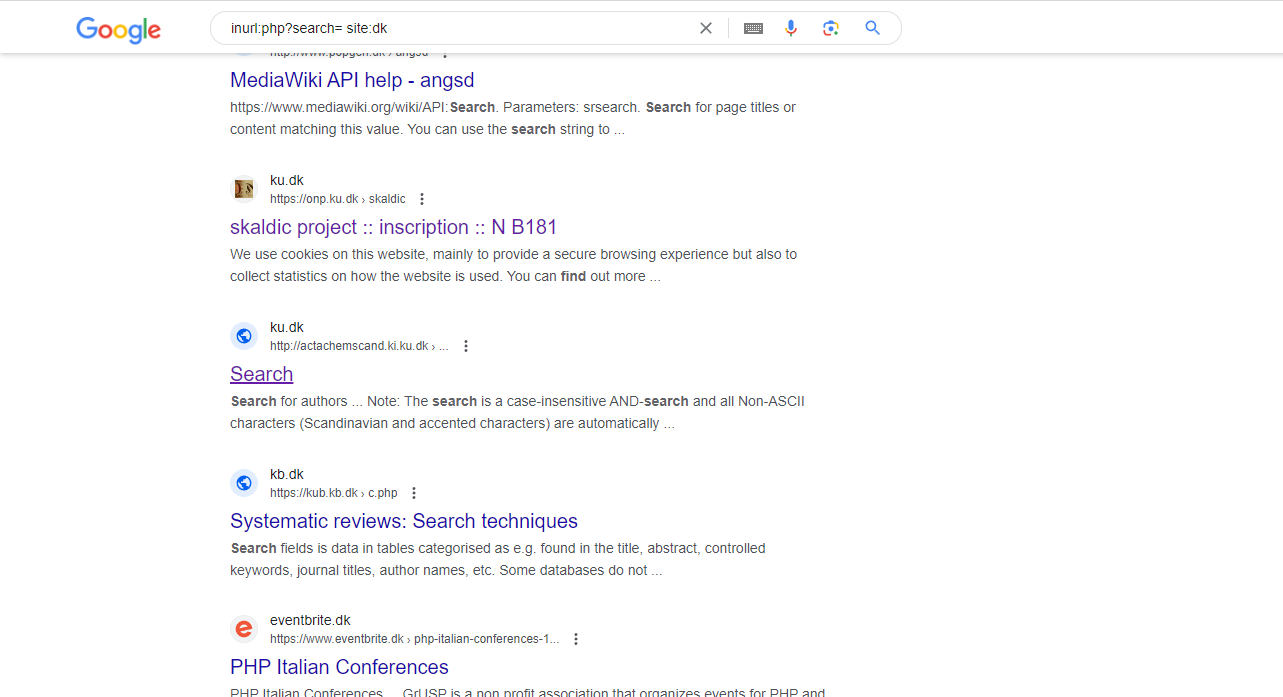
Task: Open the PHP Italian Conferences result
Action: pos(339,667)
